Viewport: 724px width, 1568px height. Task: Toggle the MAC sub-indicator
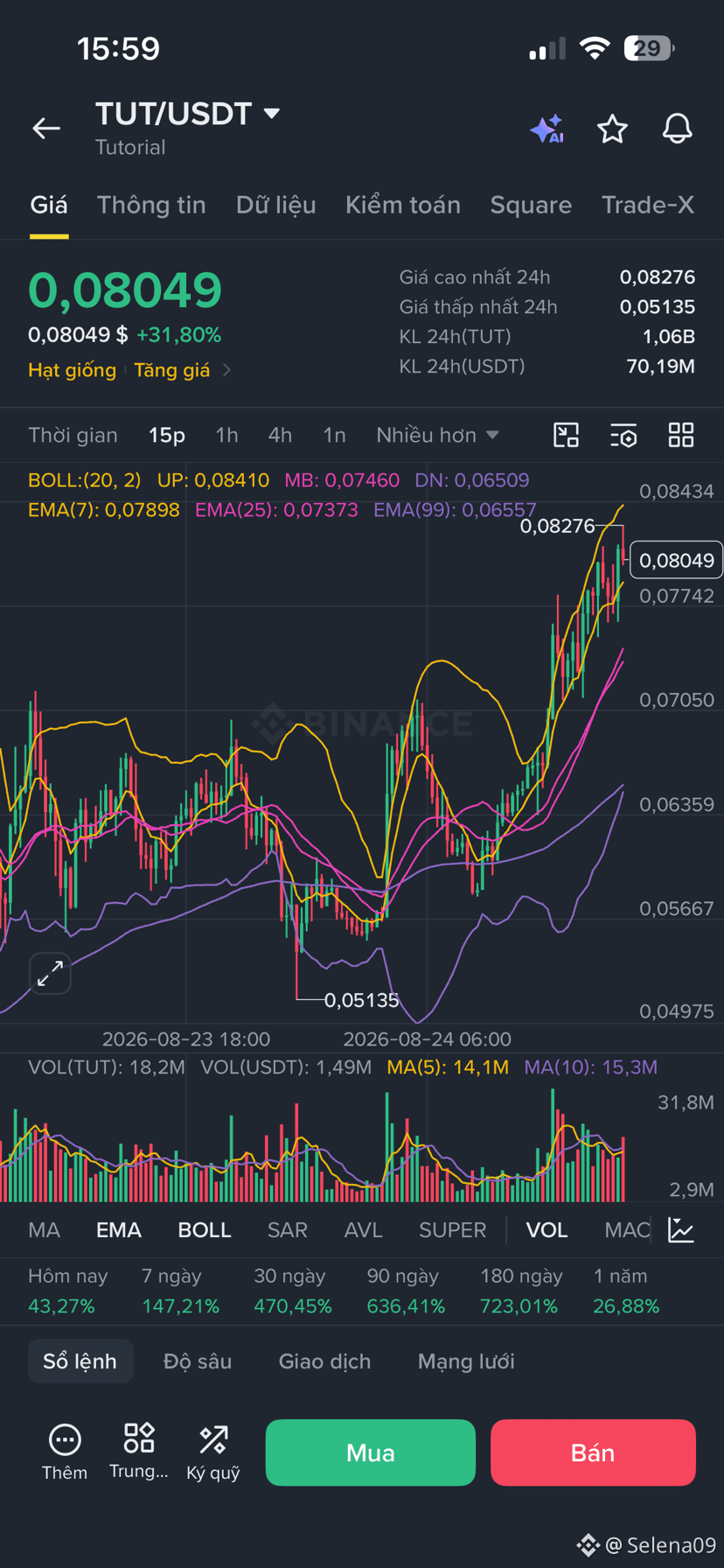tap(627, 1230)
